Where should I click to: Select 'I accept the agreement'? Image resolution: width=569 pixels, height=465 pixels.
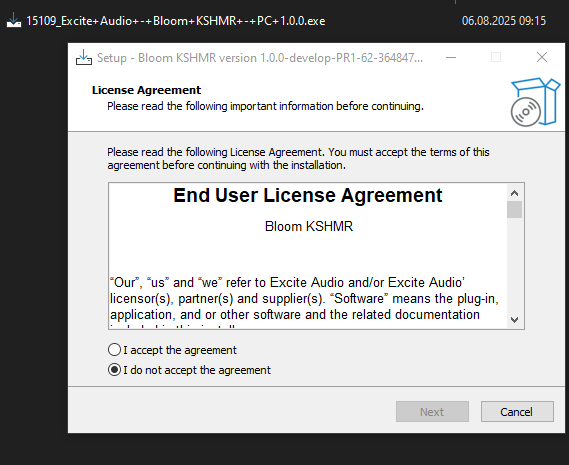pos(172,350)
